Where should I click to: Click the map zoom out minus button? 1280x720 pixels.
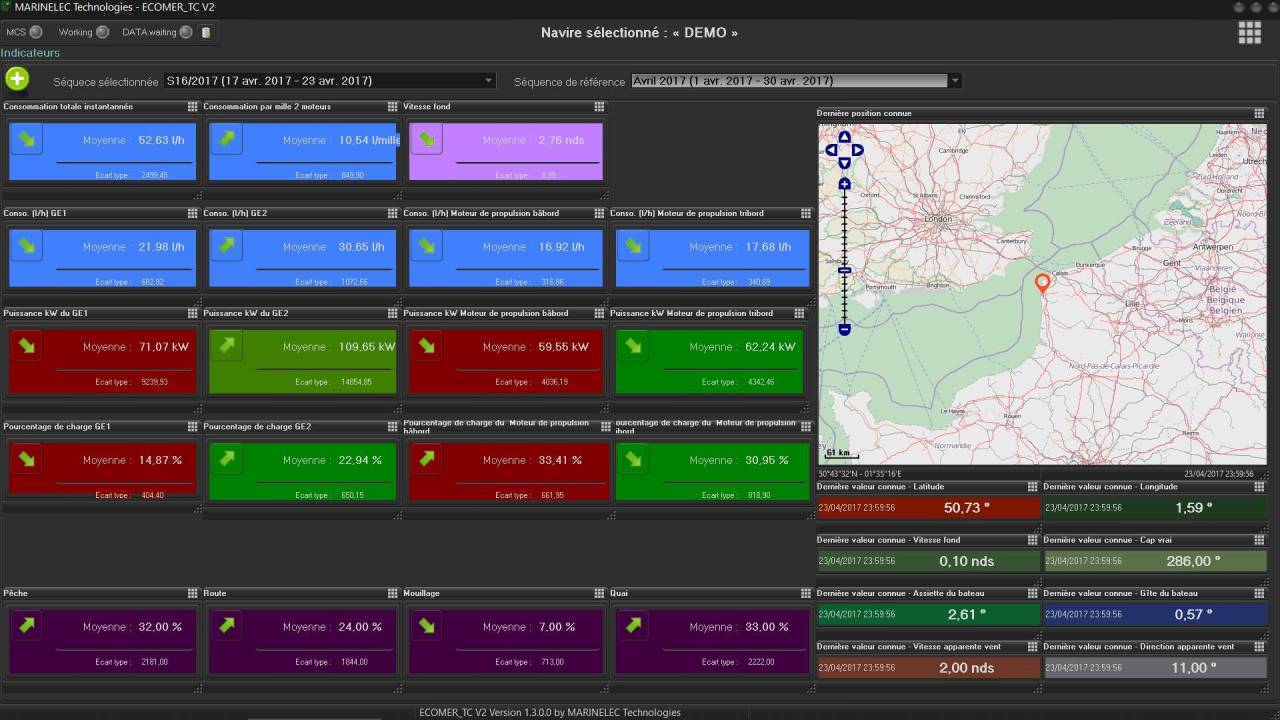click(845, 329)
